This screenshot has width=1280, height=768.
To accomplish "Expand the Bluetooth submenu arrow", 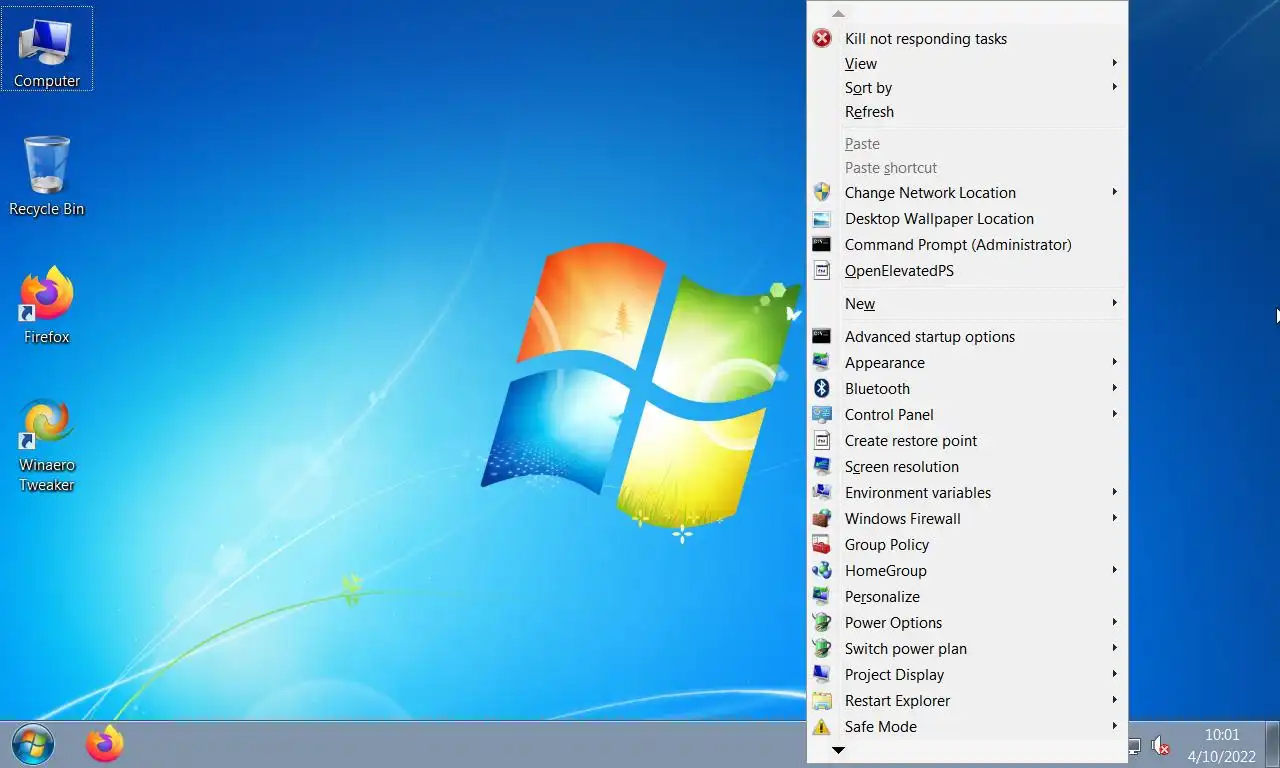I will coord(1114,388).
